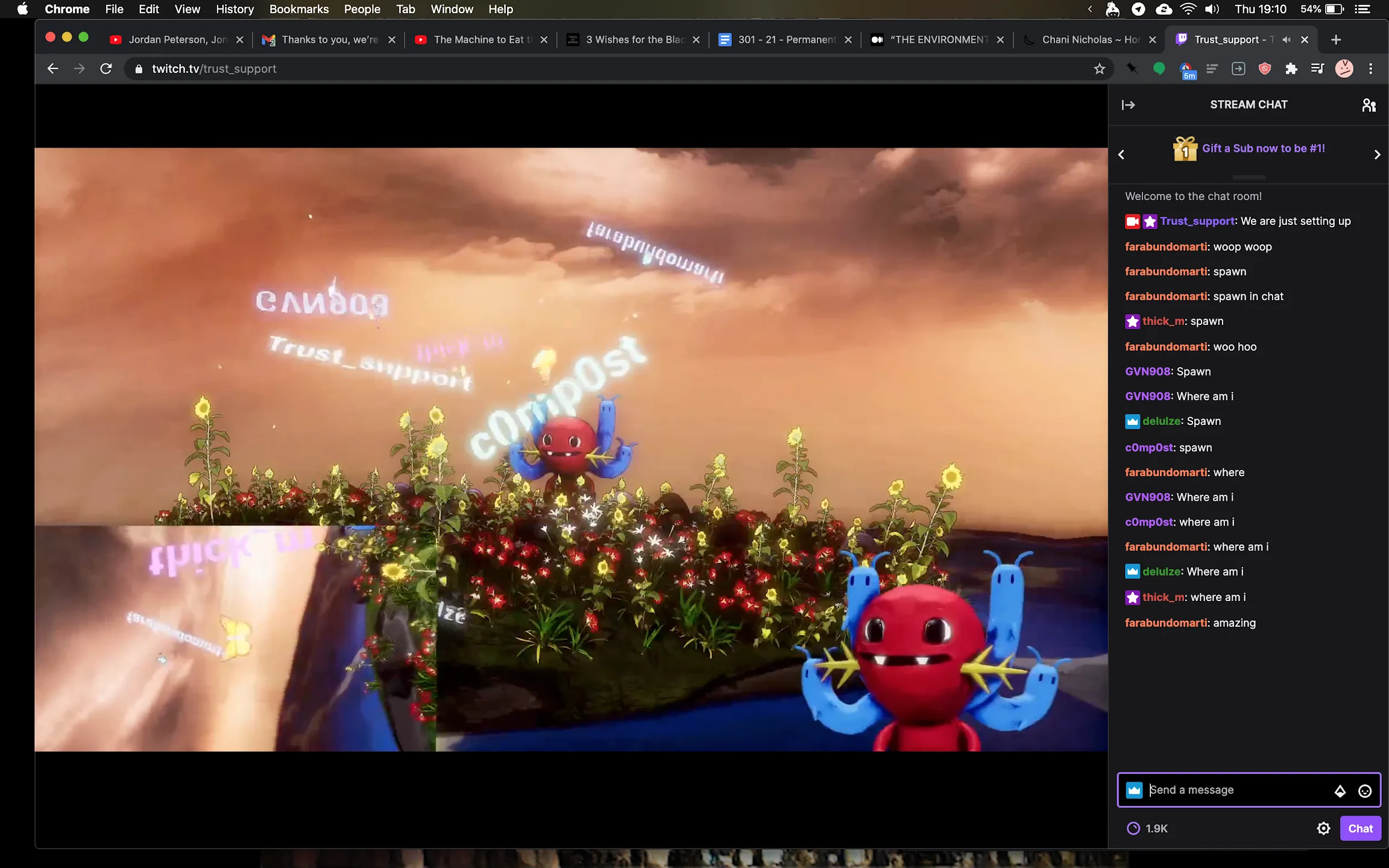Open the 5m timer extension

tap(1186, 71)
